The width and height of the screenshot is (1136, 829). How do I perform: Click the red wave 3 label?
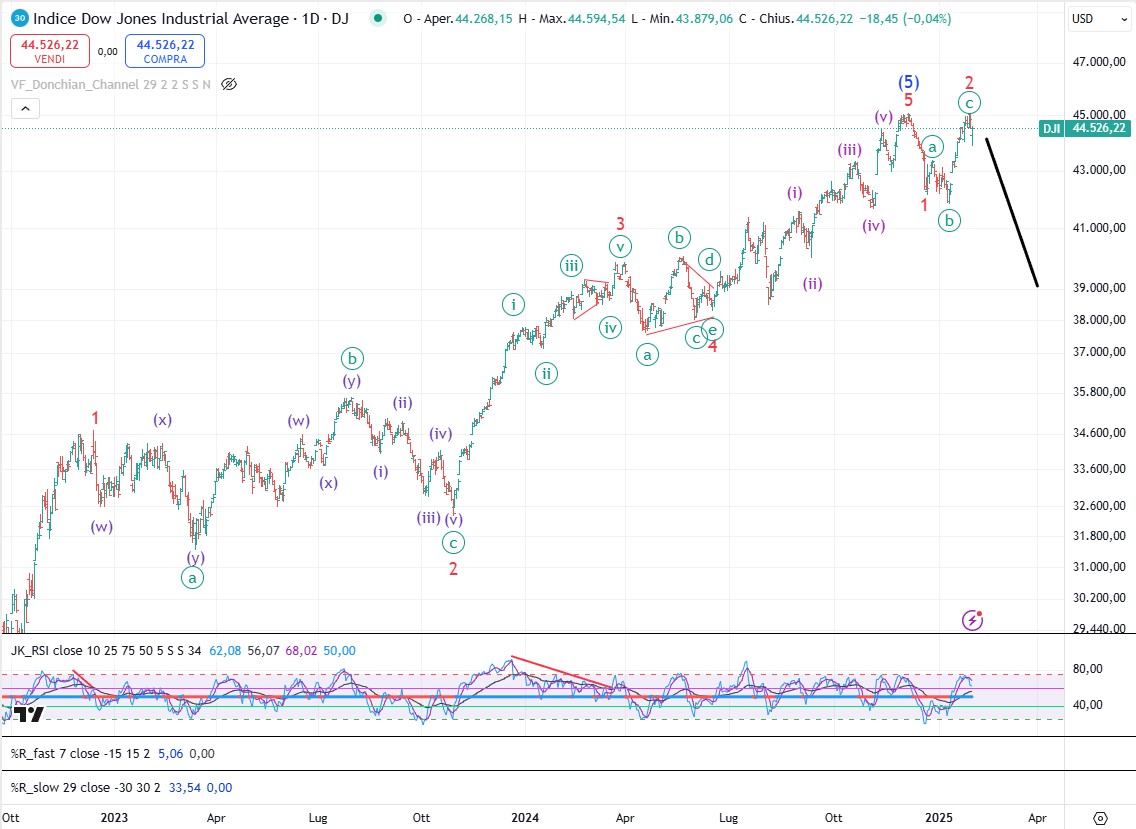tap(620, 224)
